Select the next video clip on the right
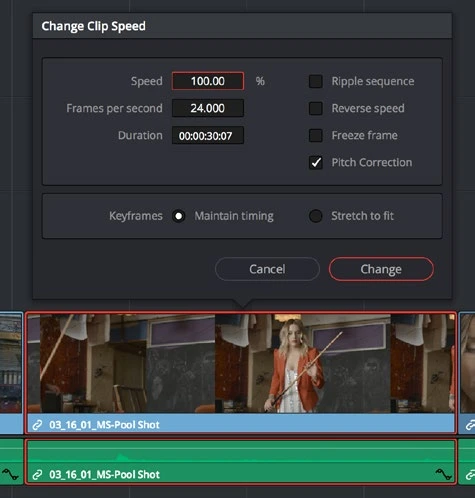The image size is (475, 498). pyautogui.click(x=467, y=373)
